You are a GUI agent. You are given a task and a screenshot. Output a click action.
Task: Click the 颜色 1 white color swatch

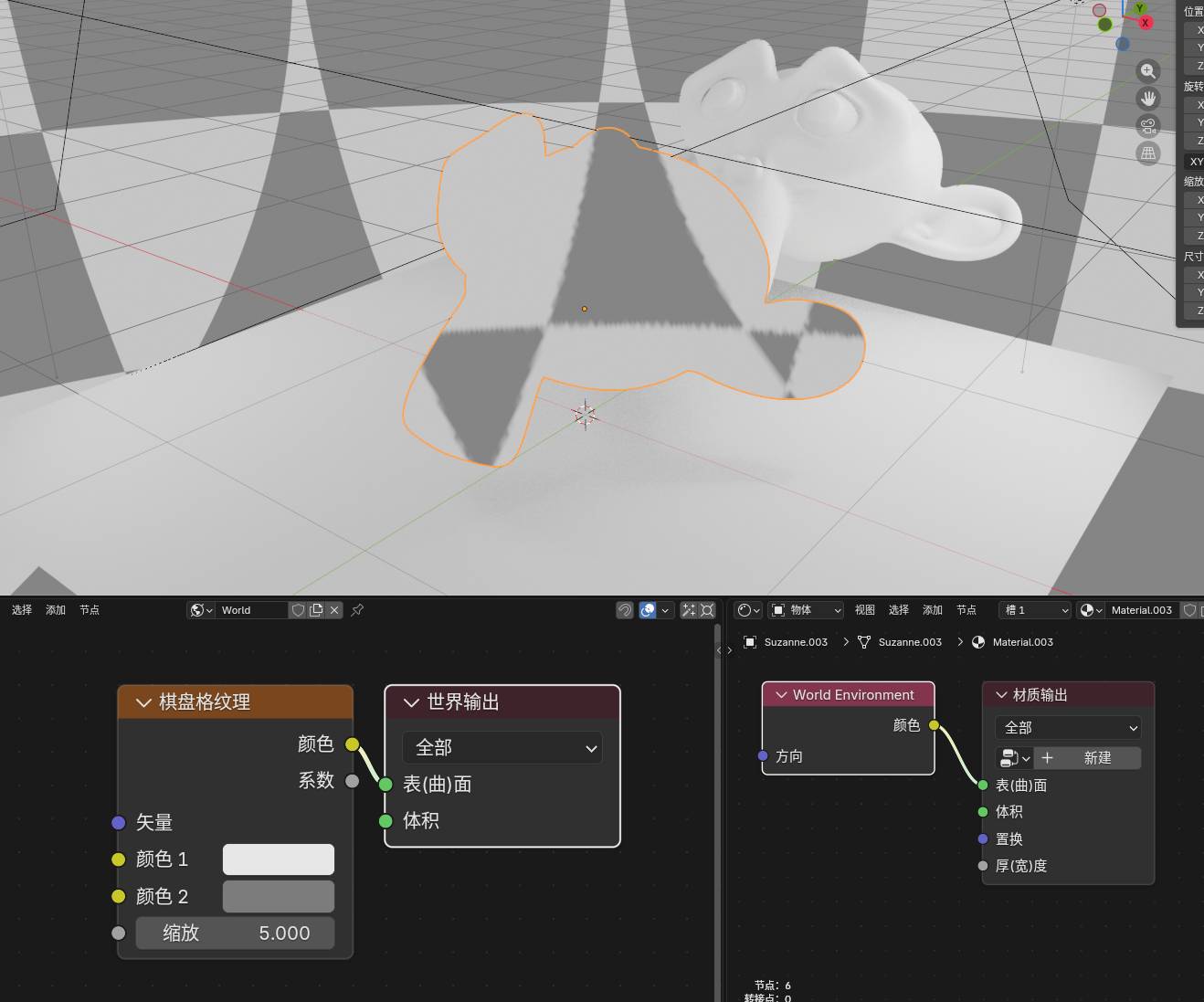click(279, 860)
